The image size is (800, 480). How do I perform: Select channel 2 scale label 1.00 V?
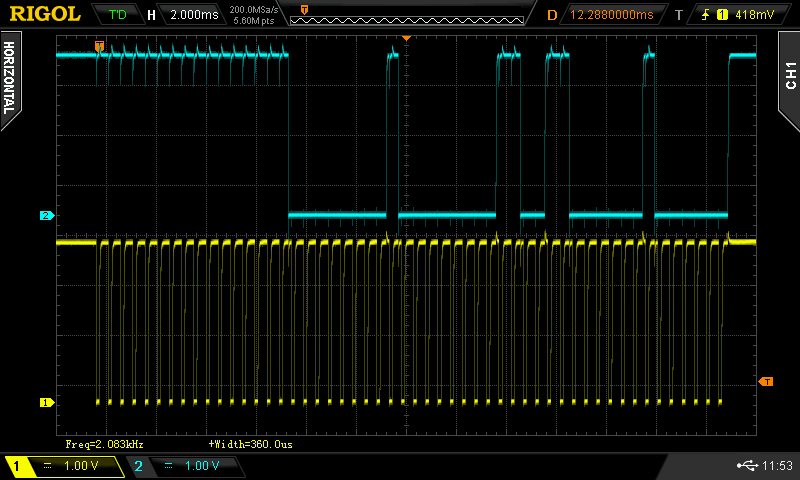202,466
